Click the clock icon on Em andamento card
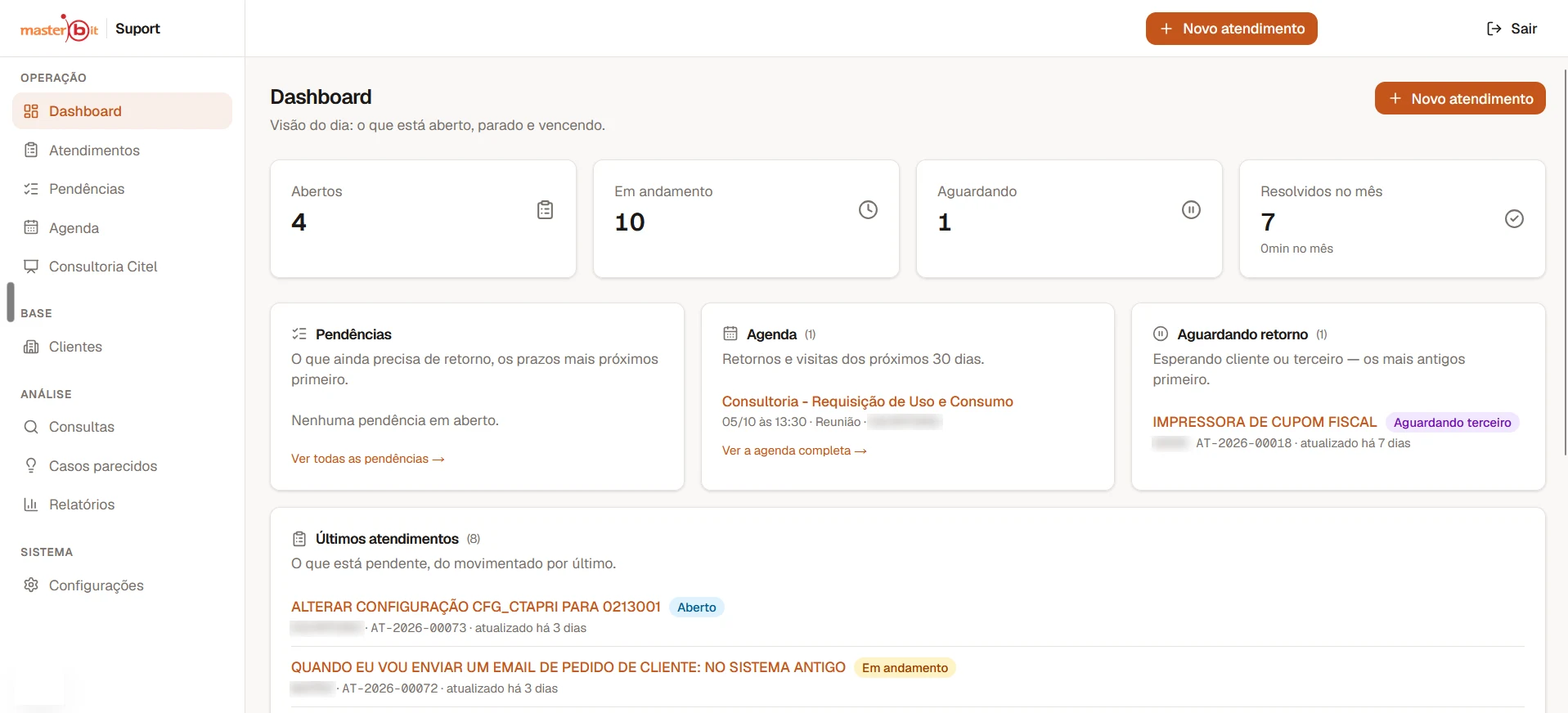 pos(868,210)
